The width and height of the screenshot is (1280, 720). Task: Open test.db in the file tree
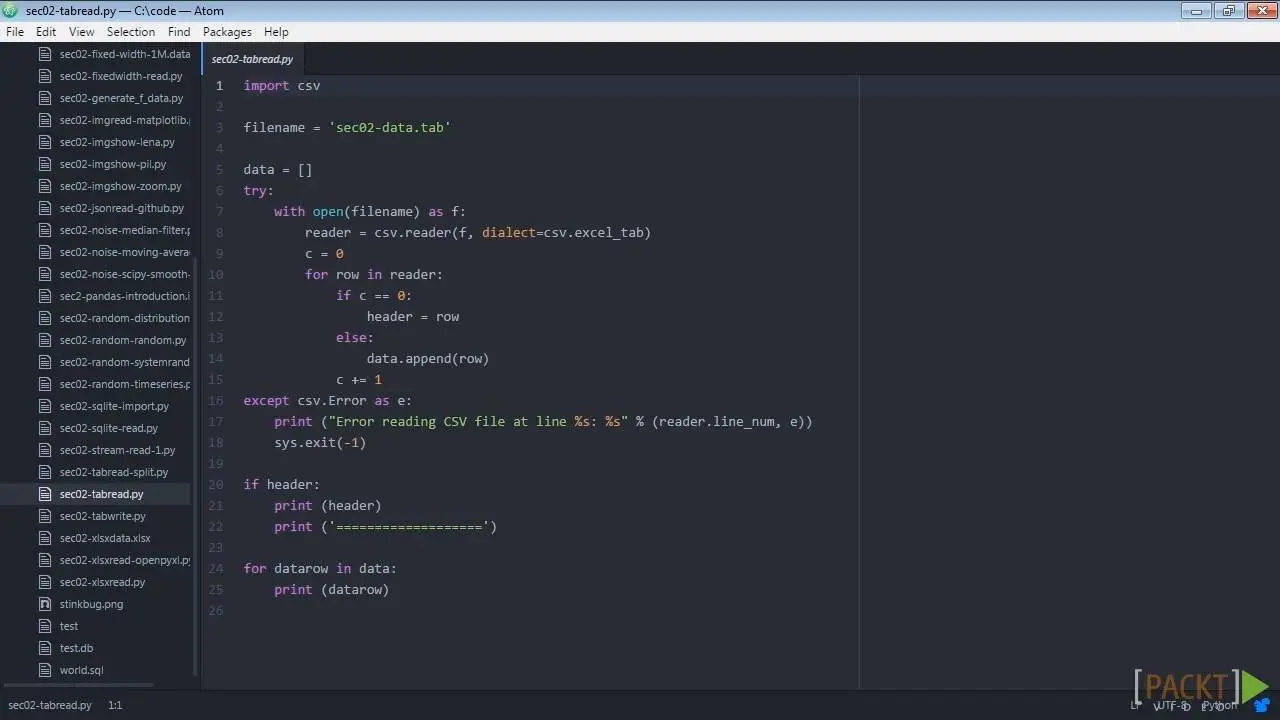[x=77, y=648]
